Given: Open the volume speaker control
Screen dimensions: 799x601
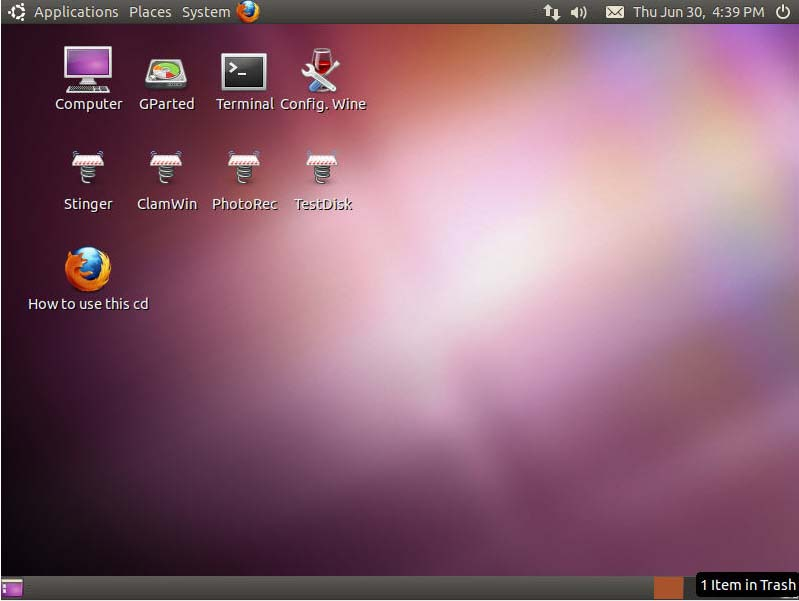Looking at the screenshot, I should 579,12.
